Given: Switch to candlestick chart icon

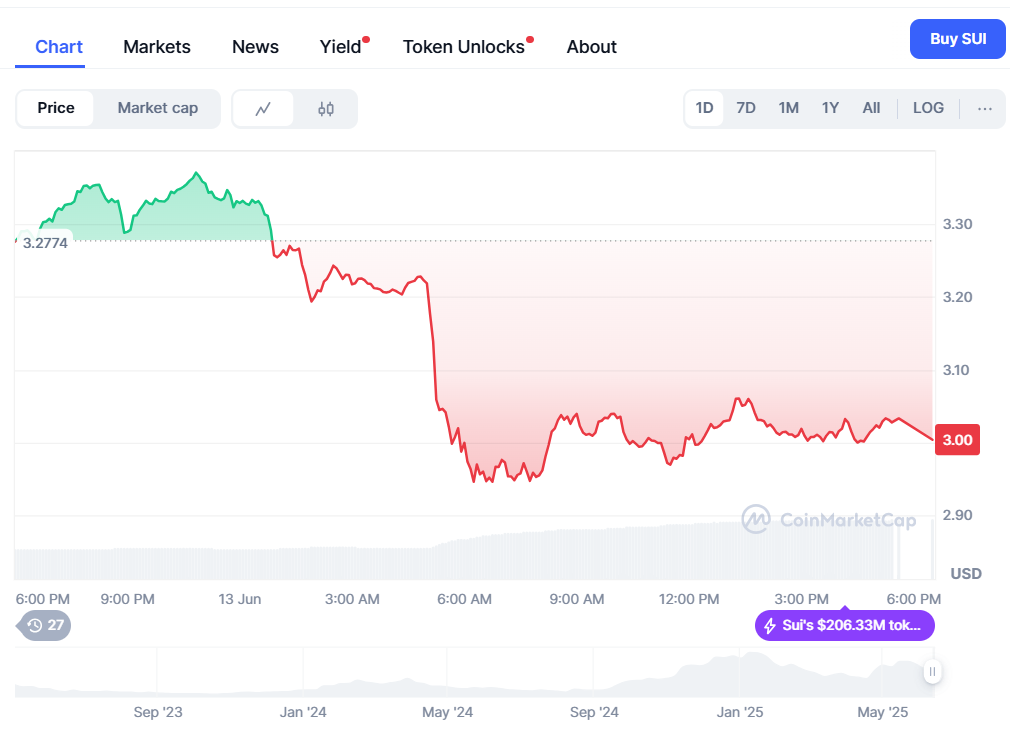Looking at the screenshot, I should (x=326, y=109).
